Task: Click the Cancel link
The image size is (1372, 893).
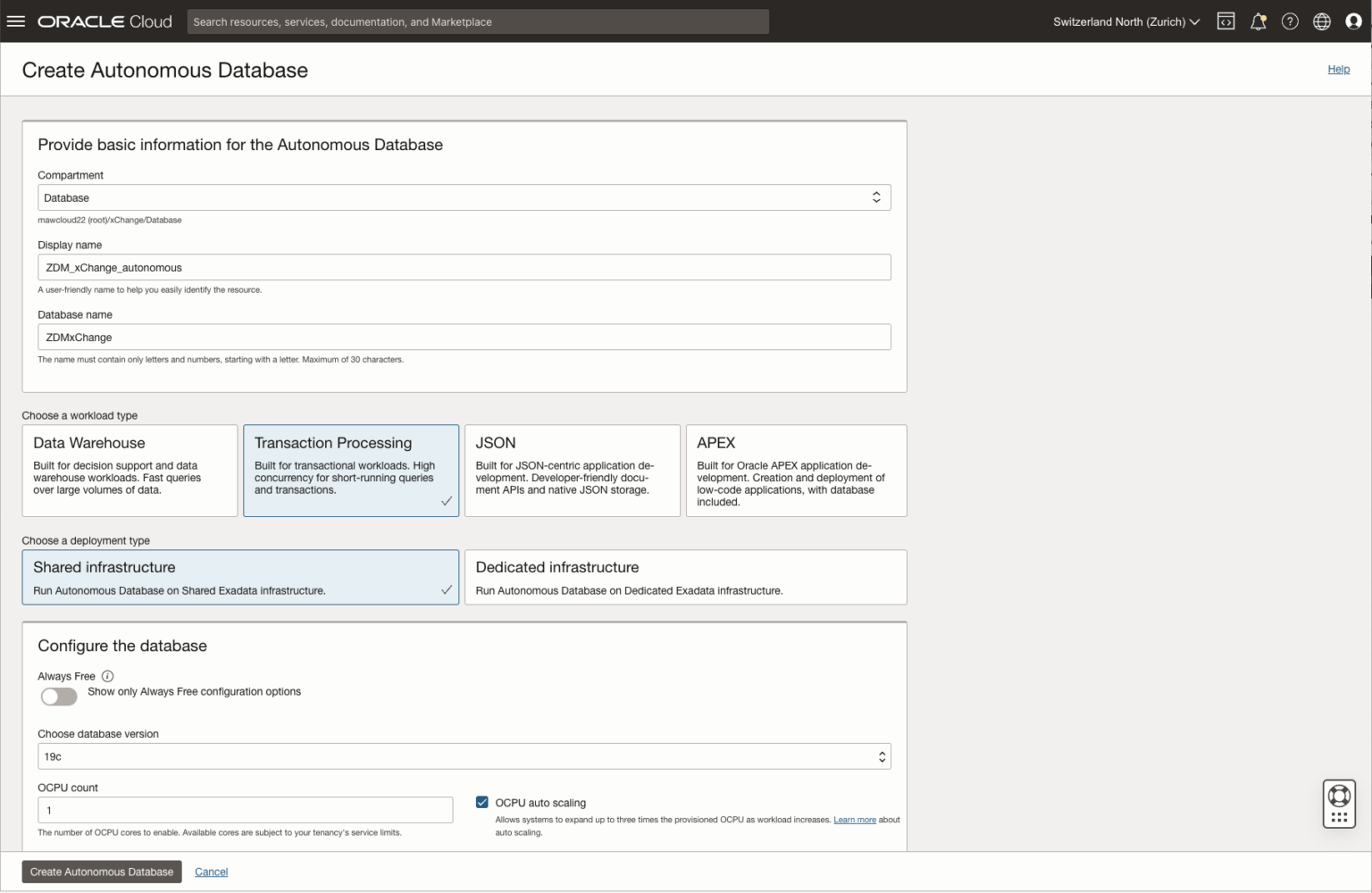Action: click(211, 872)
